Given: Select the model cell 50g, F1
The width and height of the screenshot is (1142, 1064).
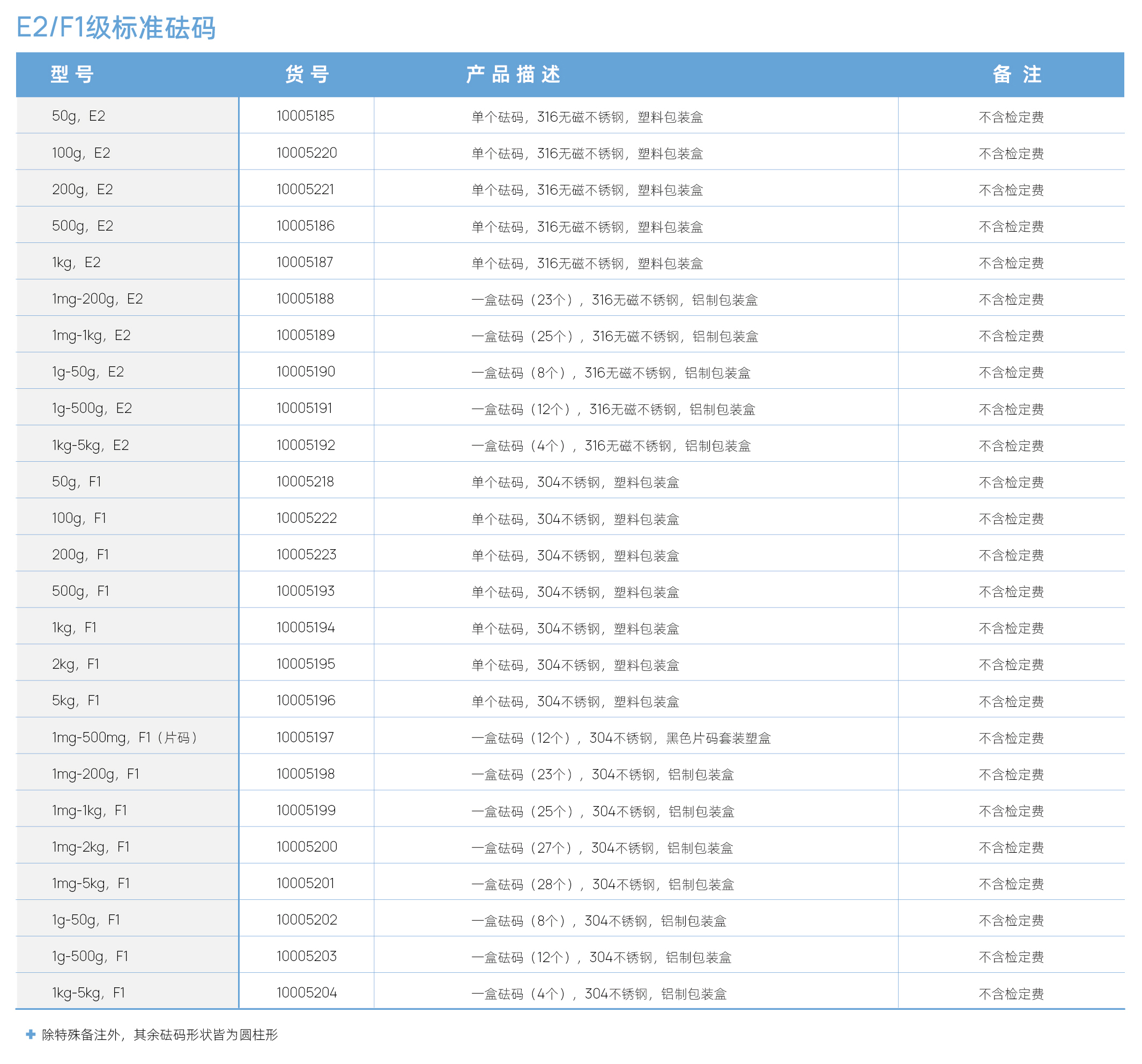Looking at the screenshot, I should 77,482.
